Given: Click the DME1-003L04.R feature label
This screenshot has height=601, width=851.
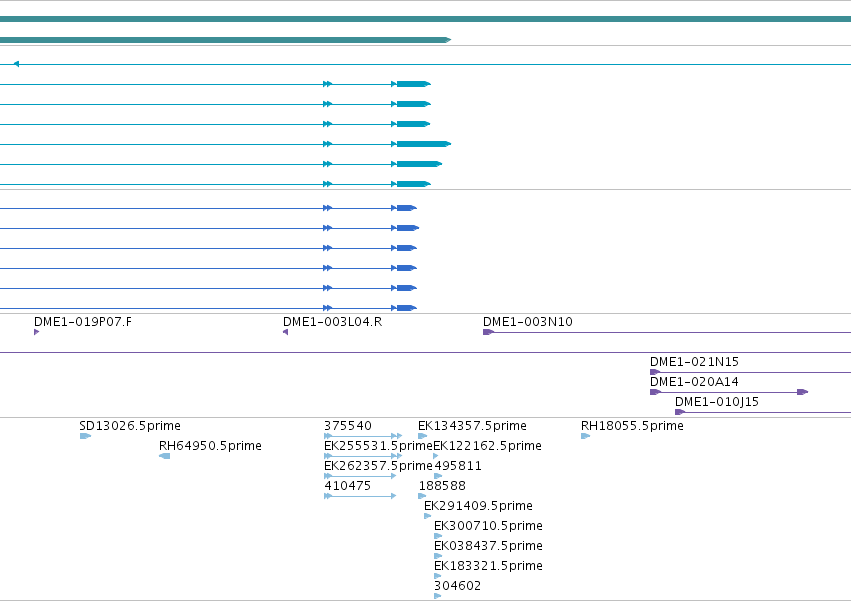Looking at the screenshot, I should click(332, 321).
